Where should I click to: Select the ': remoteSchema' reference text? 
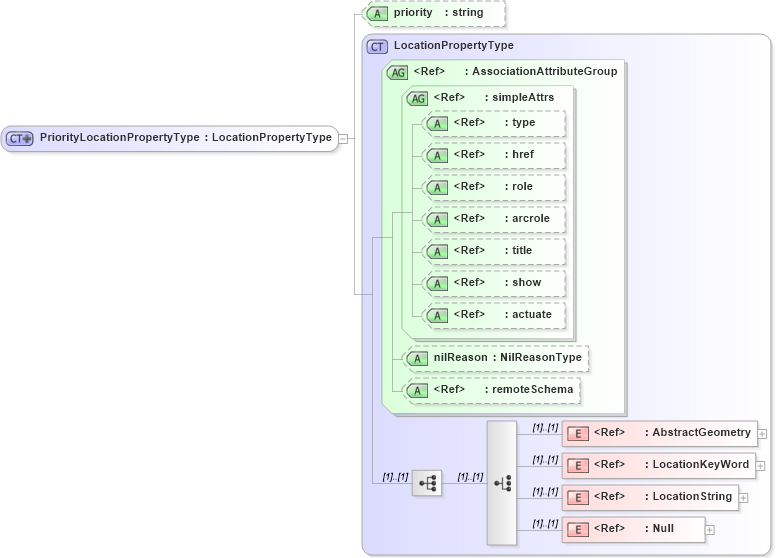point(529,389)
